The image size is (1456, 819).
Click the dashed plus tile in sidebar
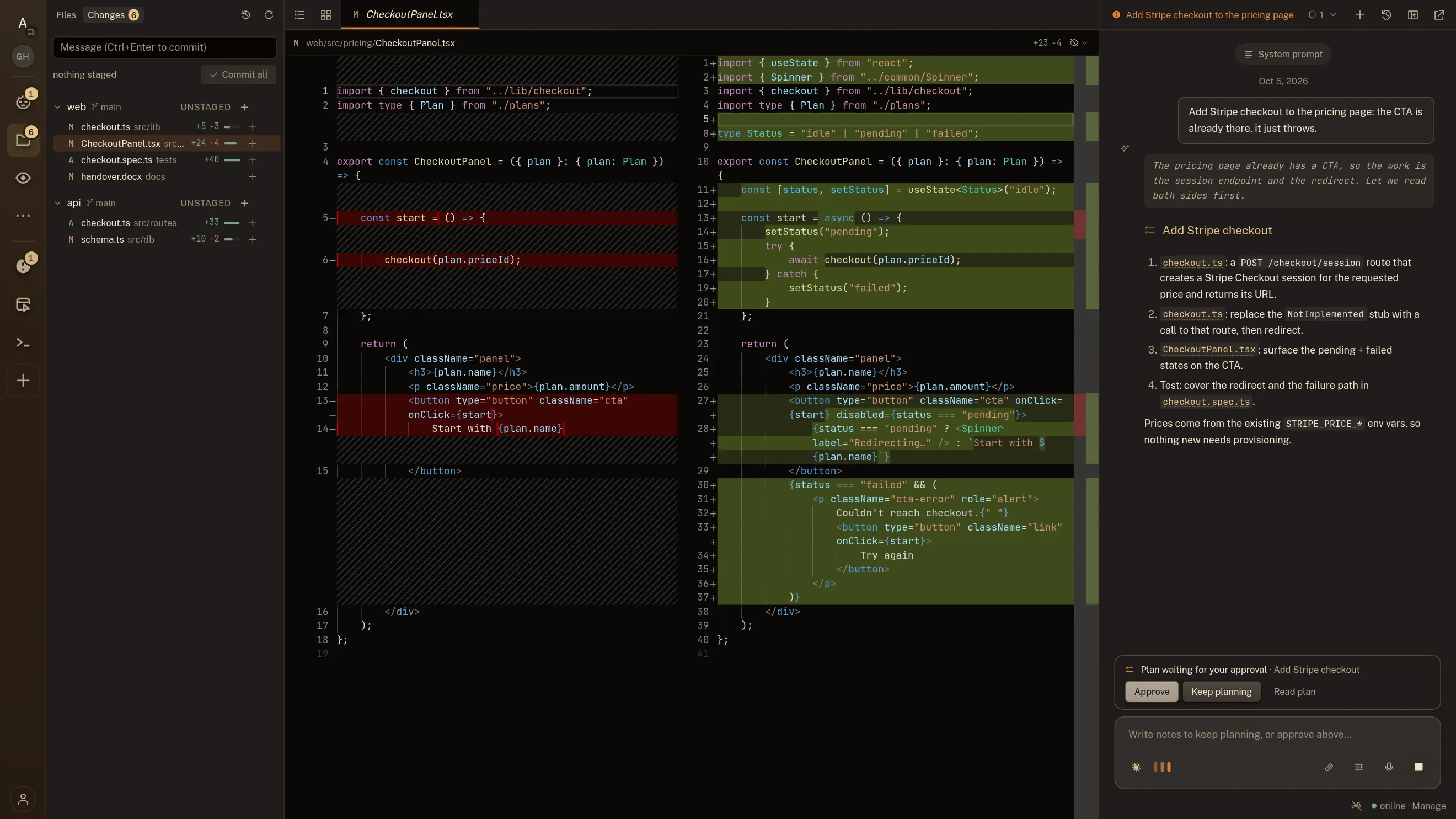tap(23, 381)
